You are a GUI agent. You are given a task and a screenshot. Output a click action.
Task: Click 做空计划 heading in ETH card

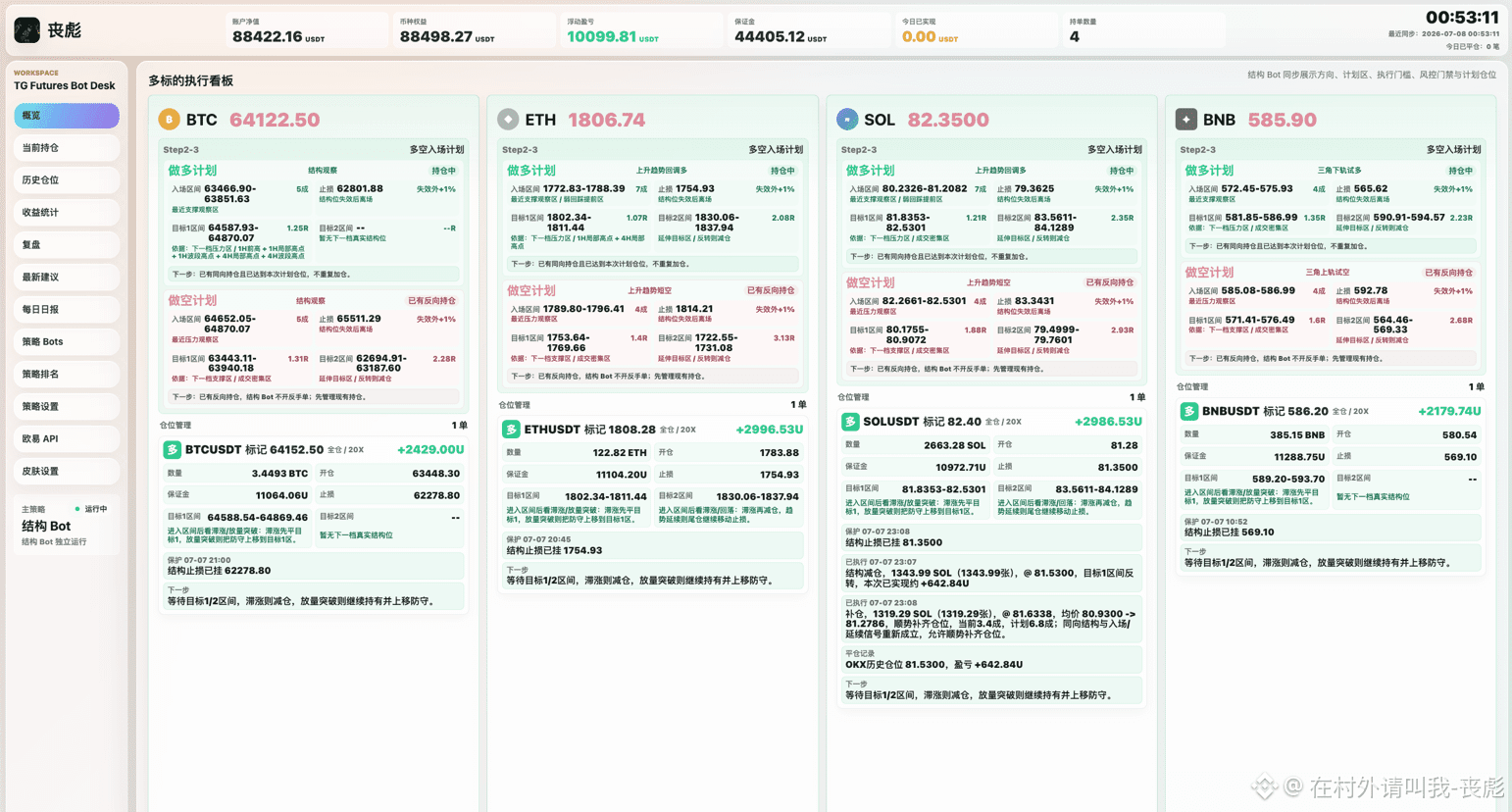tap(531, 291)
